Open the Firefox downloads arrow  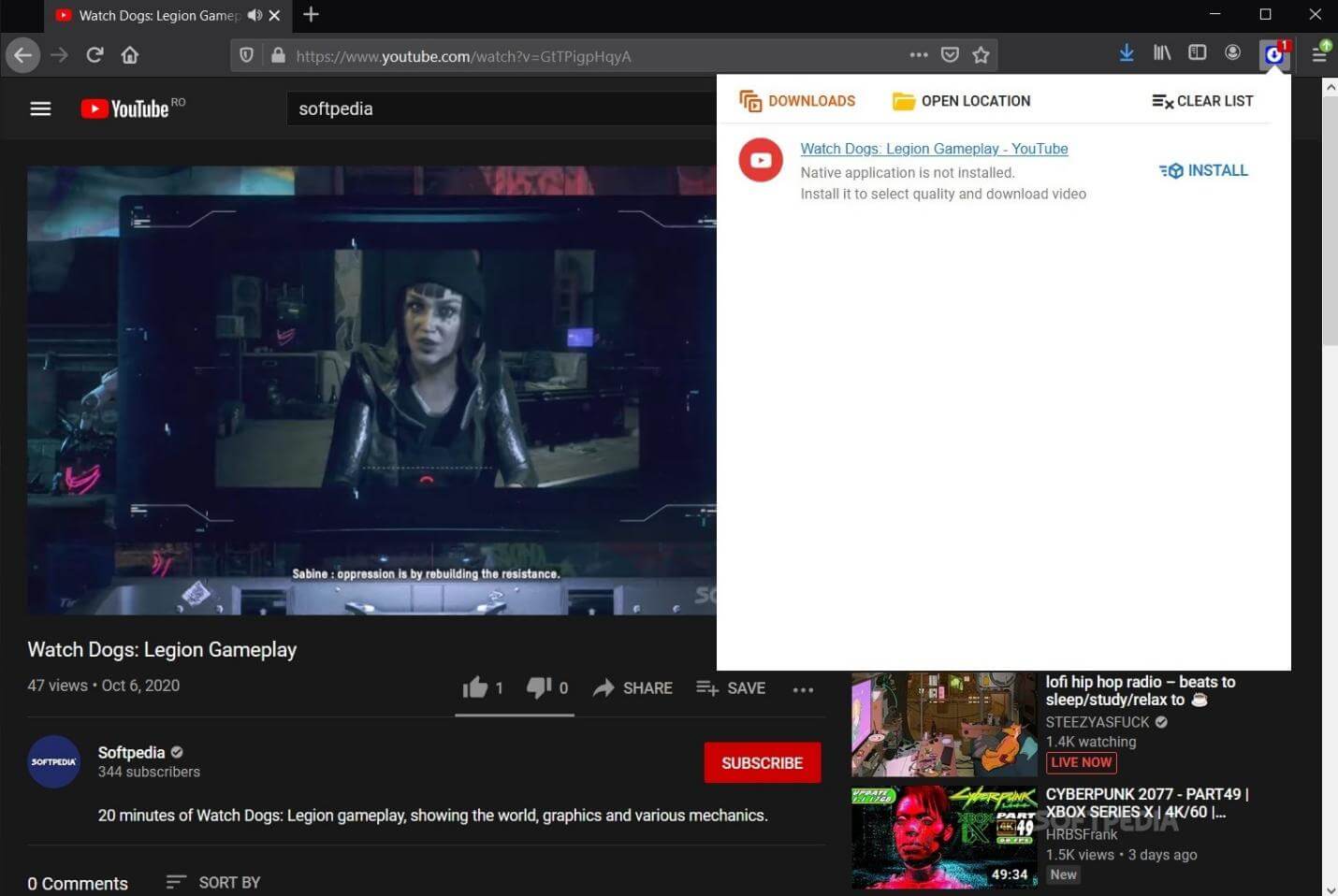(1127, 53)
